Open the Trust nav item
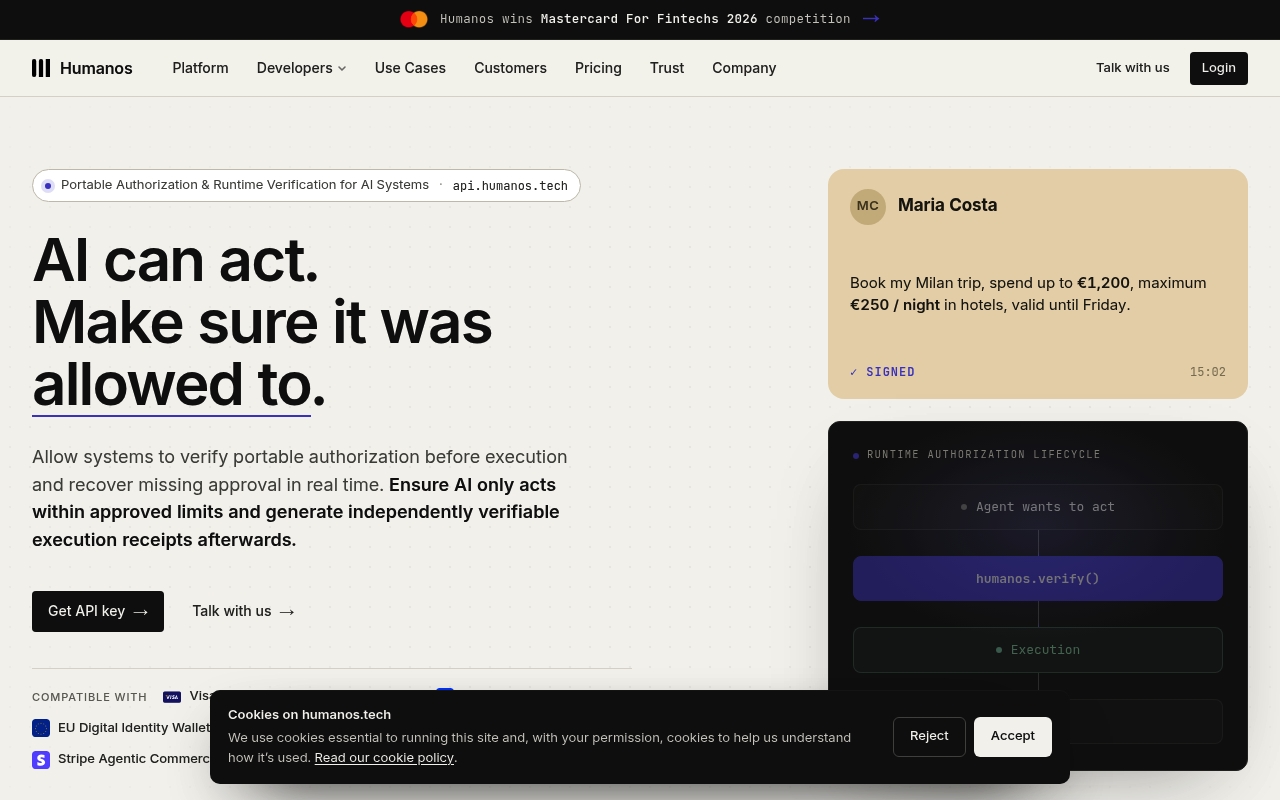 pyautogui.click(x=667, y=68)
